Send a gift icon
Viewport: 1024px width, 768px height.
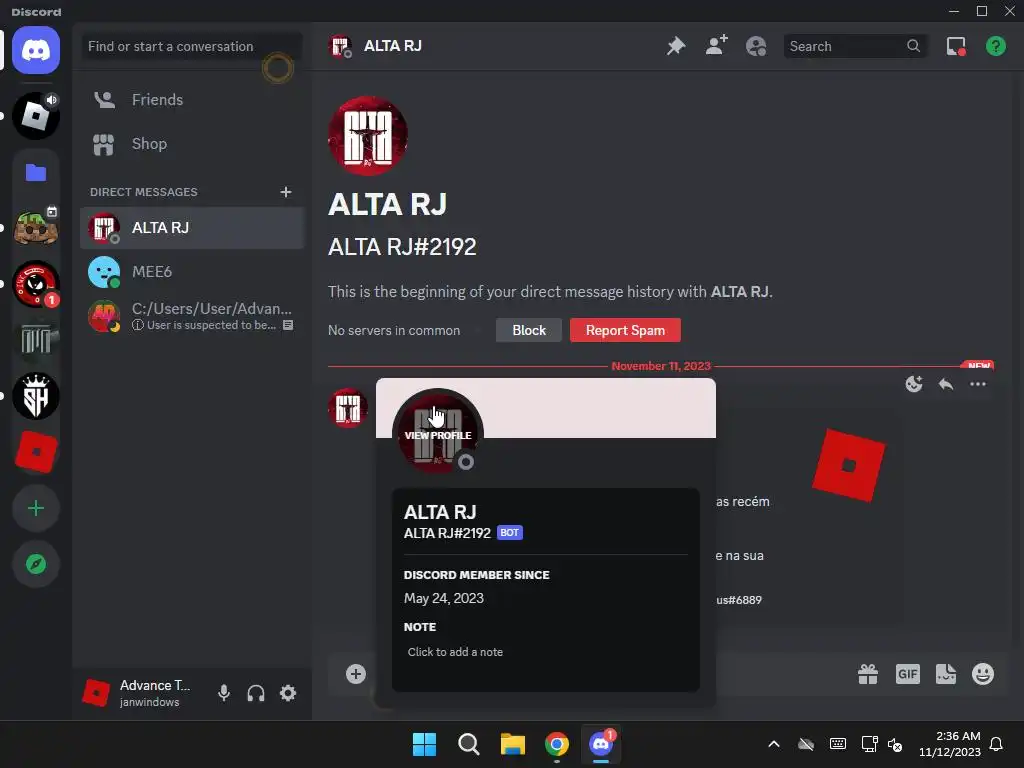pos(868,674)
